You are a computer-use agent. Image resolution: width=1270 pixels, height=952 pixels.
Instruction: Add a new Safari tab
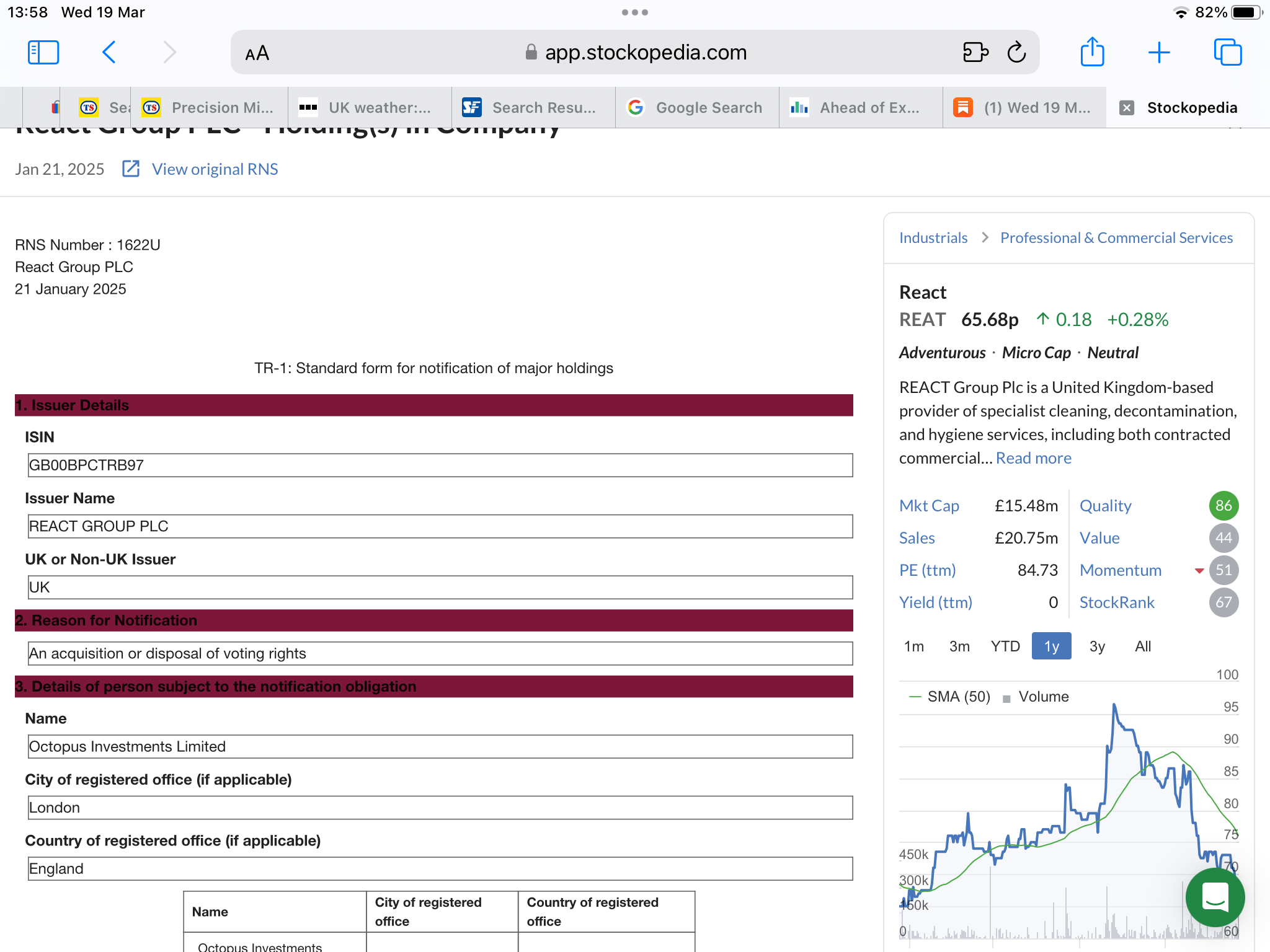pyautogui.click(x=1158, y=53)
